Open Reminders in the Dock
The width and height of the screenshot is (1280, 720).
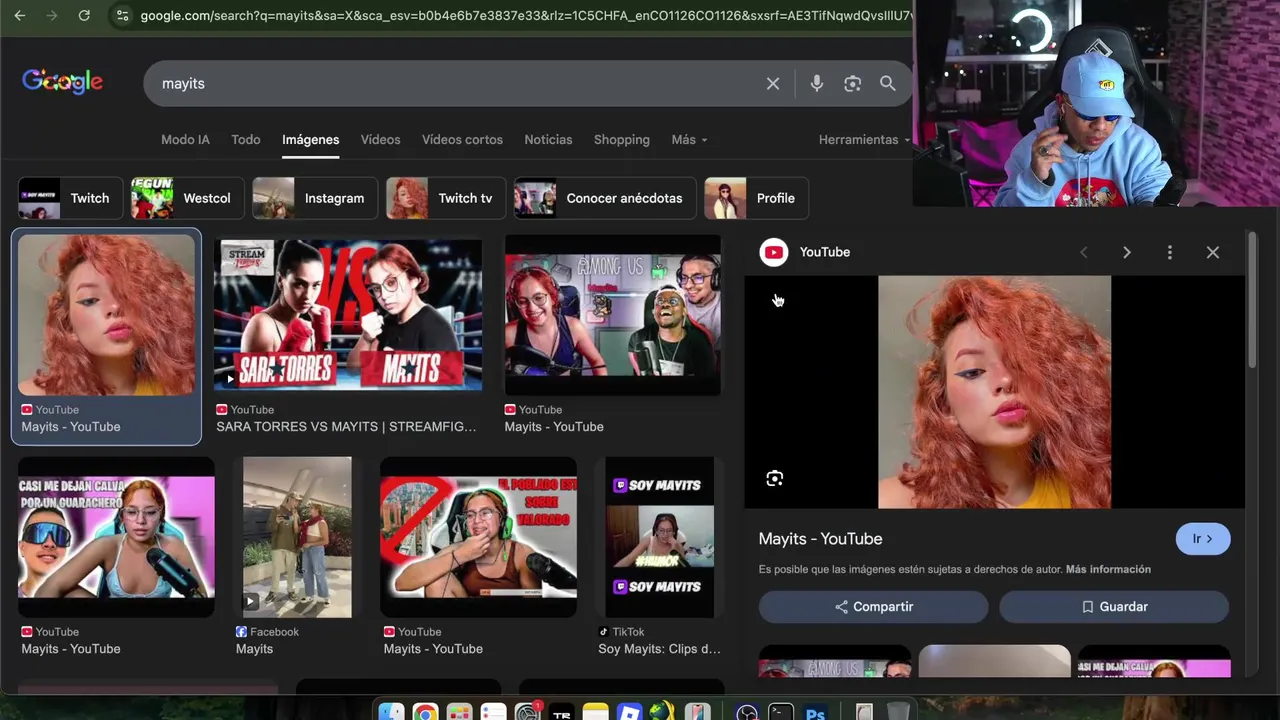493,713
